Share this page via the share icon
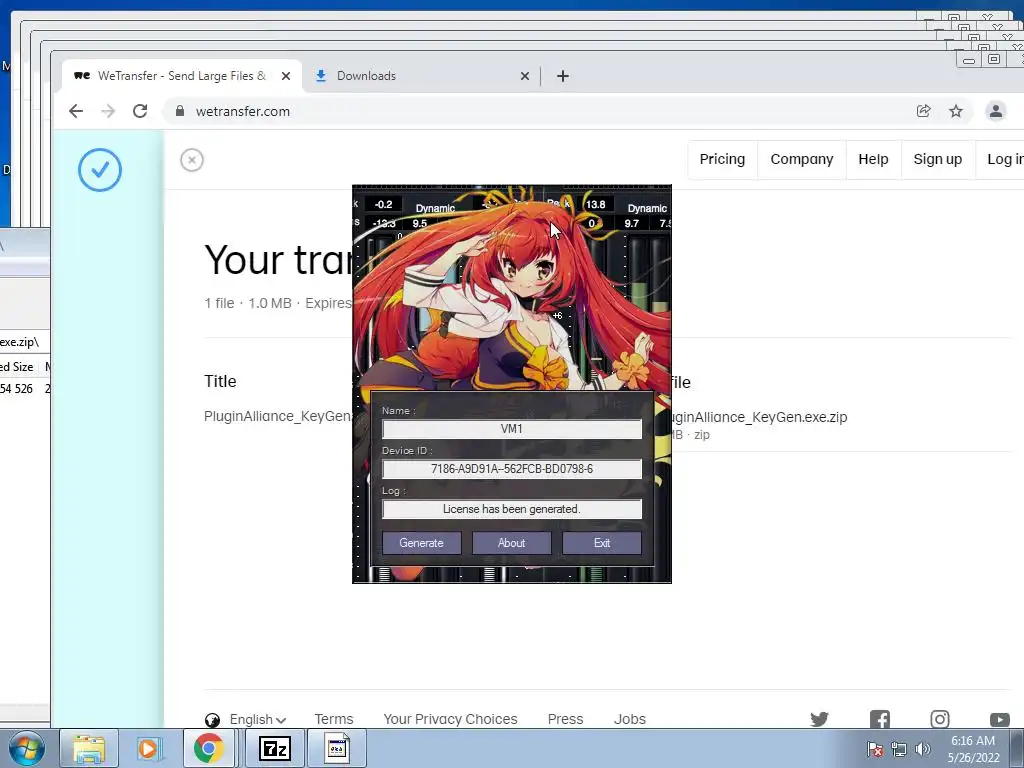1024x768 pixels. (x=923, y=111)
